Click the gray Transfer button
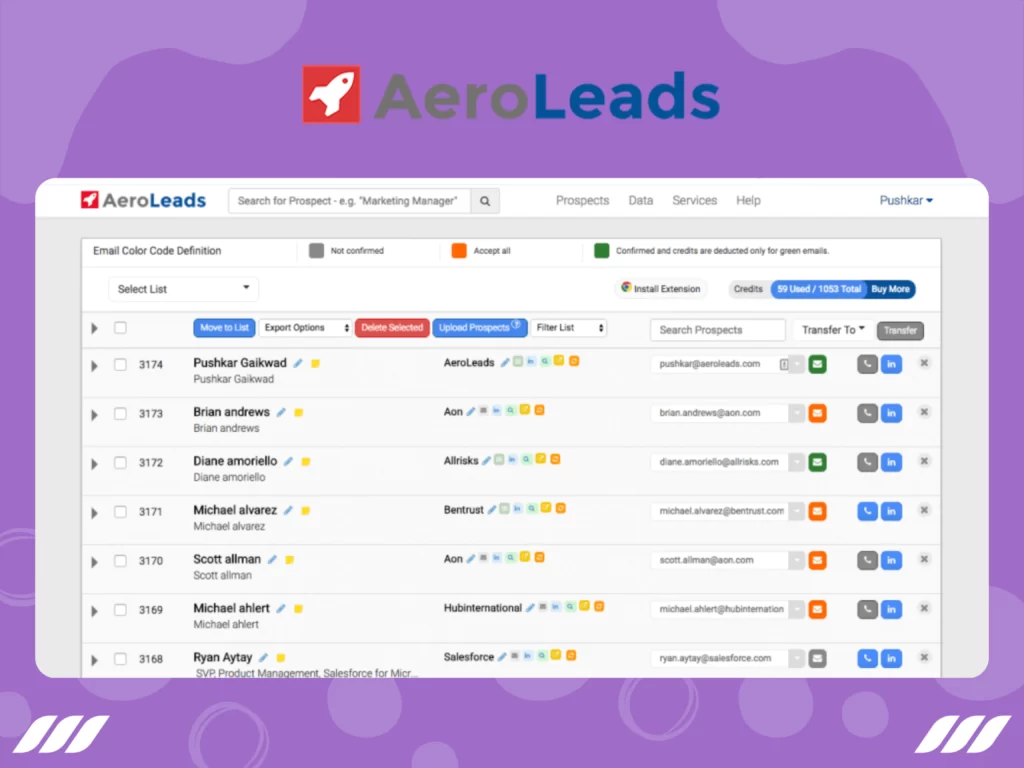The image size is (1024, 768). tap(900, 330)
